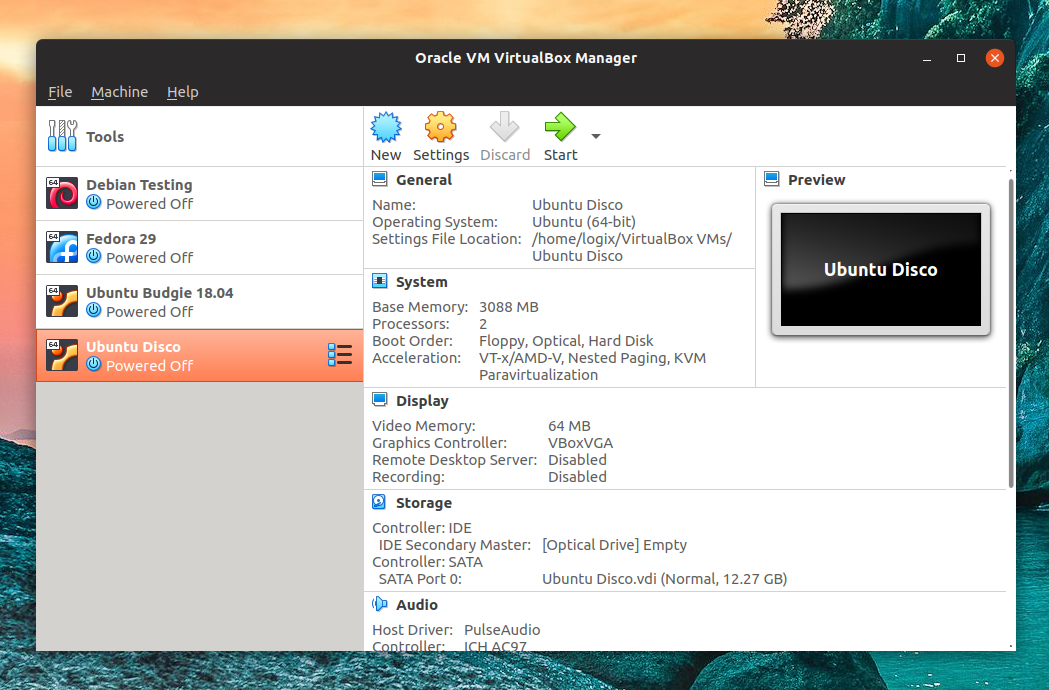Click the Ubuntu Disco preview thumbnail
This screenshot has height=690, width=1049.
point(880,269)
